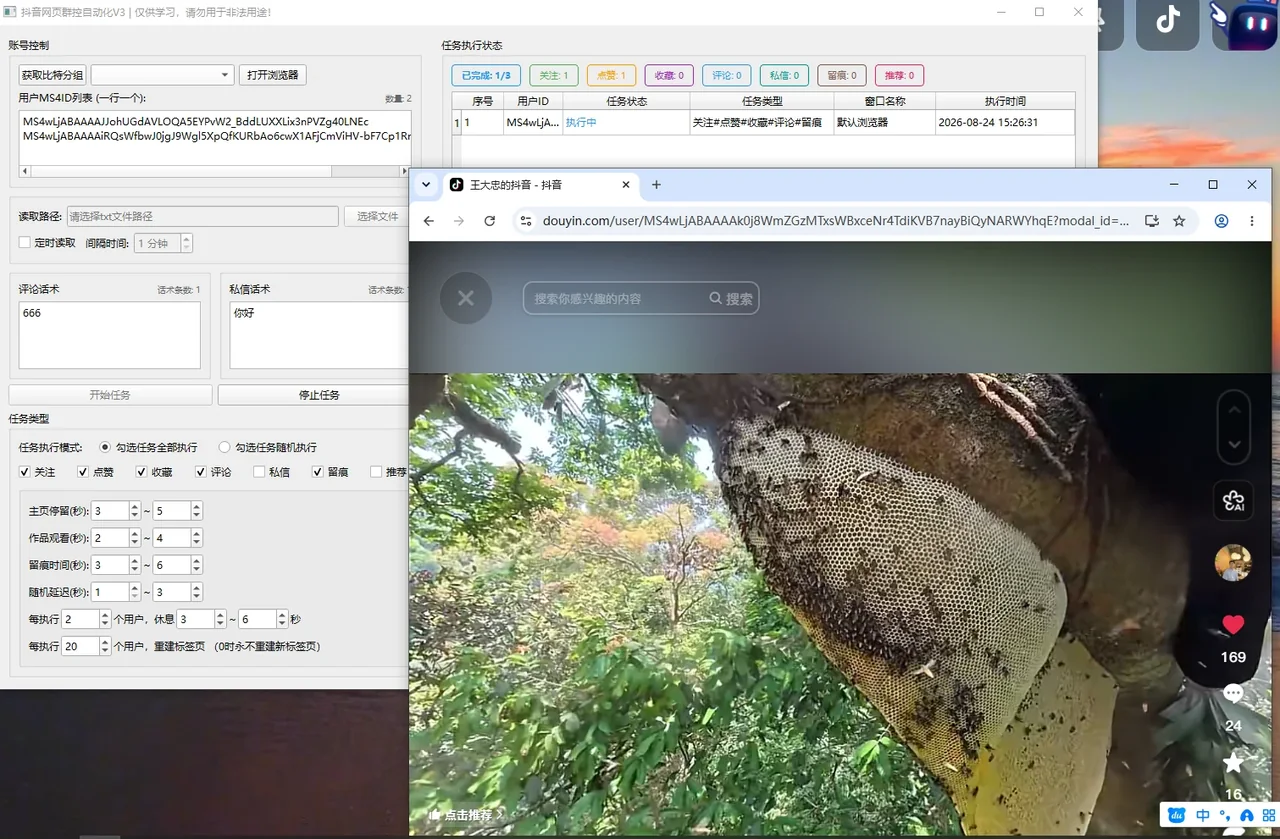
Task: Click the 收藏: 0 status tag
Action: 669,75
